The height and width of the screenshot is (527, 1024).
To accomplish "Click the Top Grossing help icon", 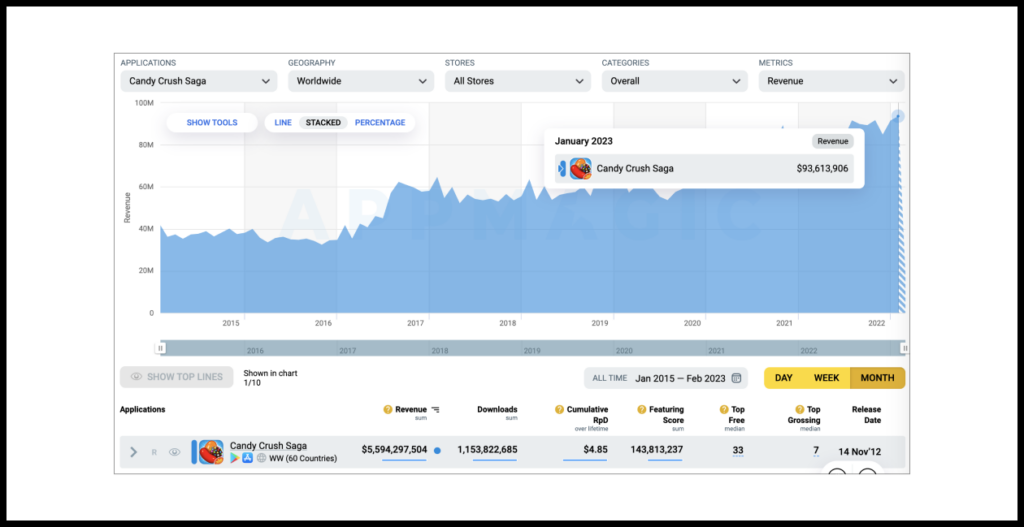I will pos(799,409).
